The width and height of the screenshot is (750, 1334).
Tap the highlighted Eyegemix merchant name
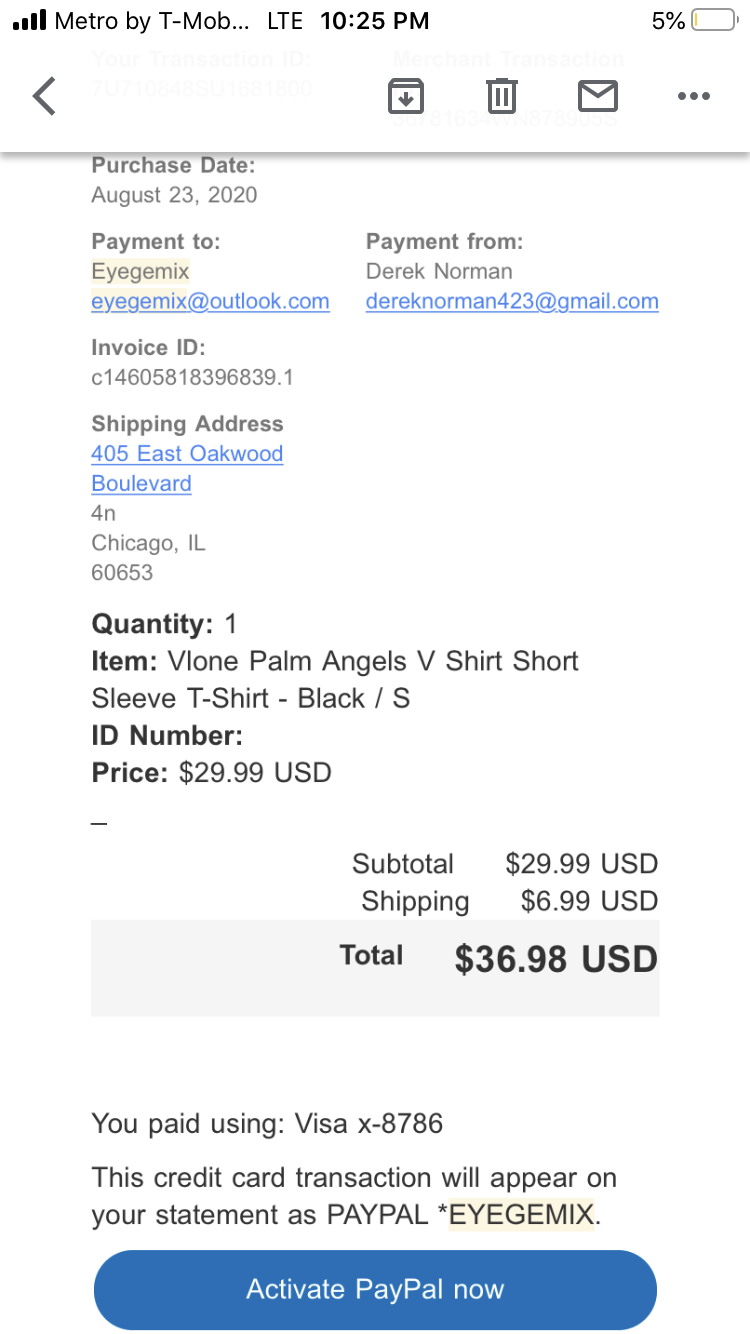click(140, 271)
